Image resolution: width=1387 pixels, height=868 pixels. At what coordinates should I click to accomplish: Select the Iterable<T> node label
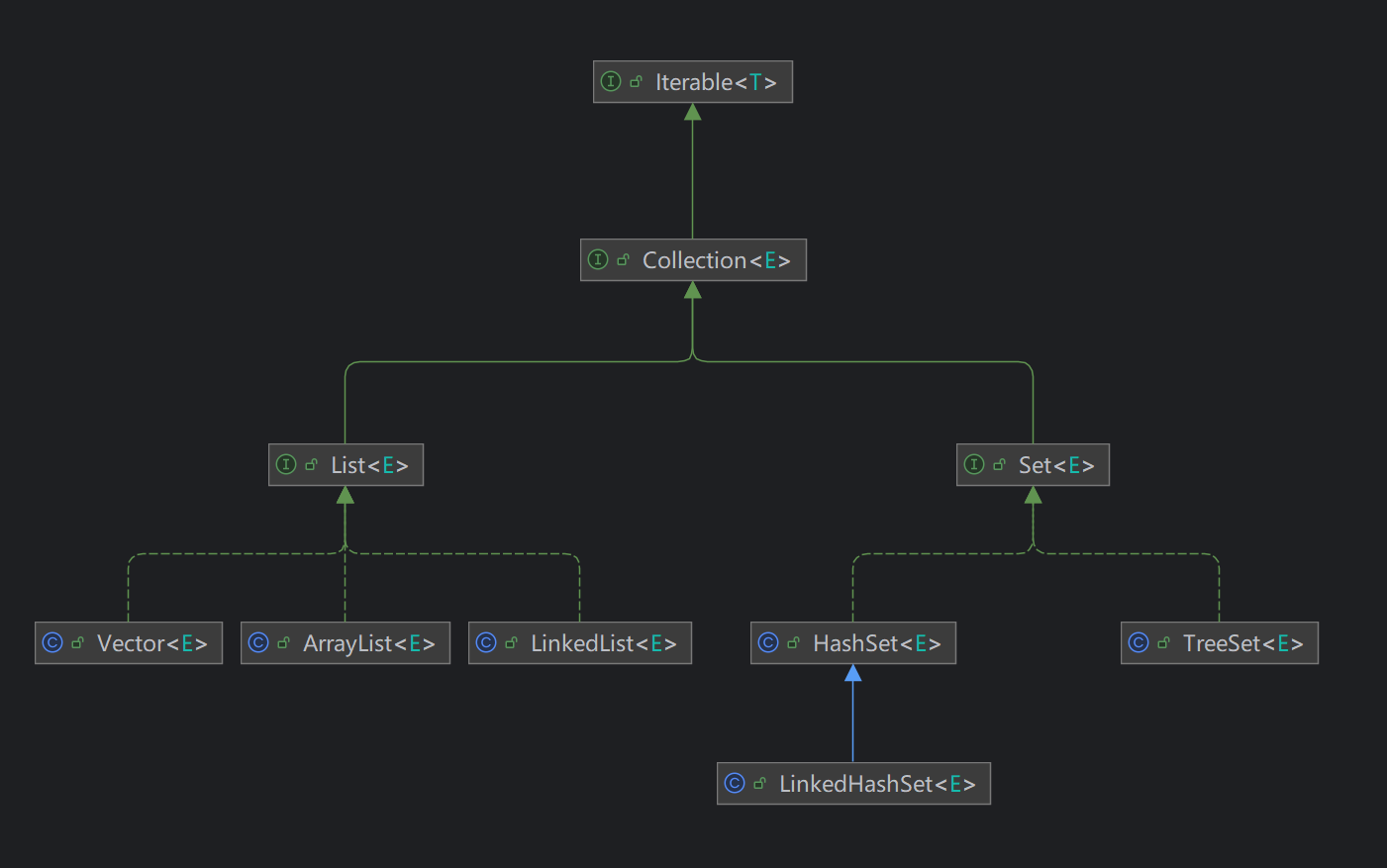tap(716, 82)
